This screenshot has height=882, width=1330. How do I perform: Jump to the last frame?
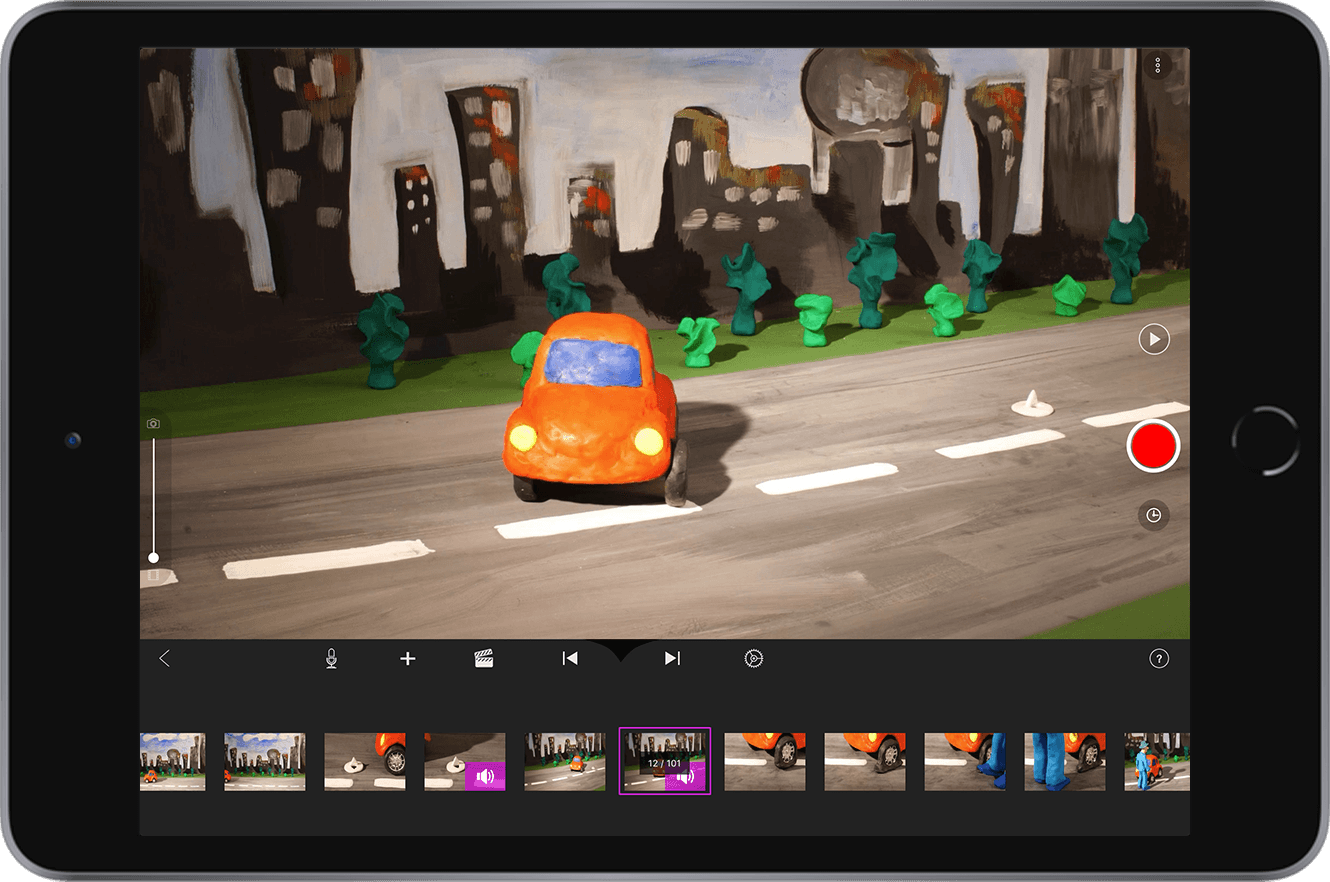(672, 658)
